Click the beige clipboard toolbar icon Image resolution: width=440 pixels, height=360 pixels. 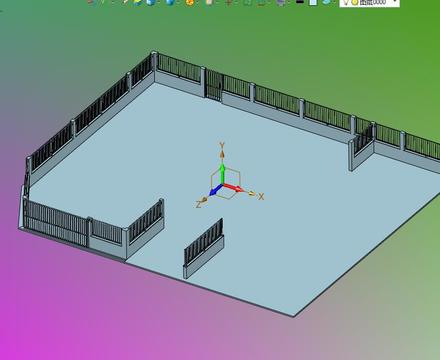coord(209,2)
